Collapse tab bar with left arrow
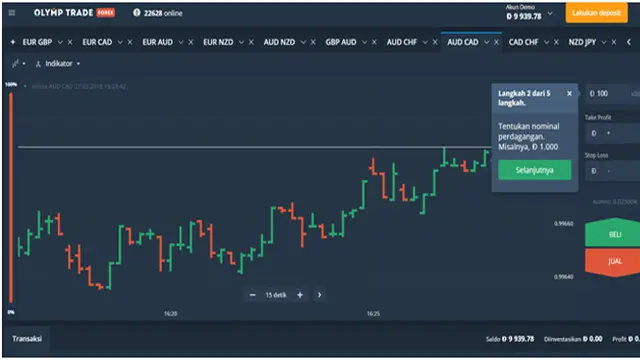Image resolution: width=640 pixels, height=360 pixels. (x=629, y=42)
